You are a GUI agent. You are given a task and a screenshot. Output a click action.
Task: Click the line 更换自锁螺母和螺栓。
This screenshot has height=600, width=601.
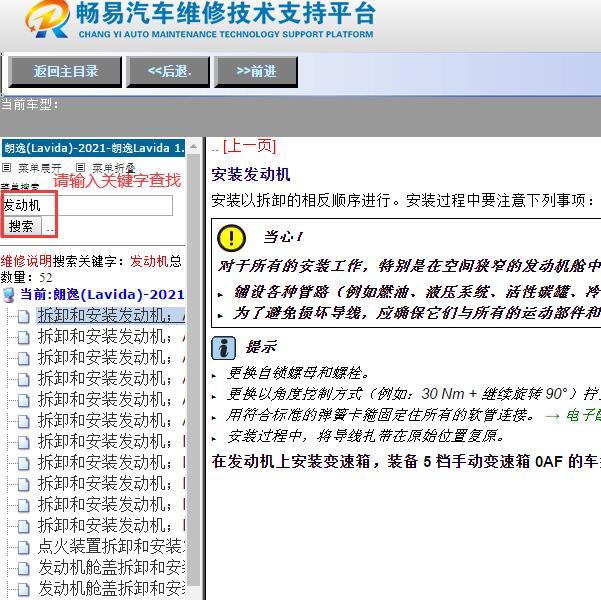[298, 373]
